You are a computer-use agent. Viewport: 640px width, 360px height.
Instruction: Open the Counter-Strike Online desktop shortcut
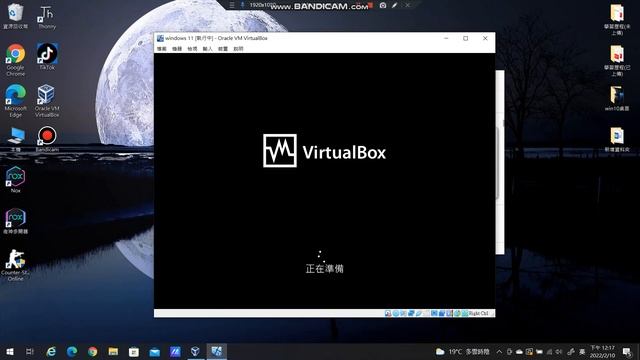click(x=16, y=264)
